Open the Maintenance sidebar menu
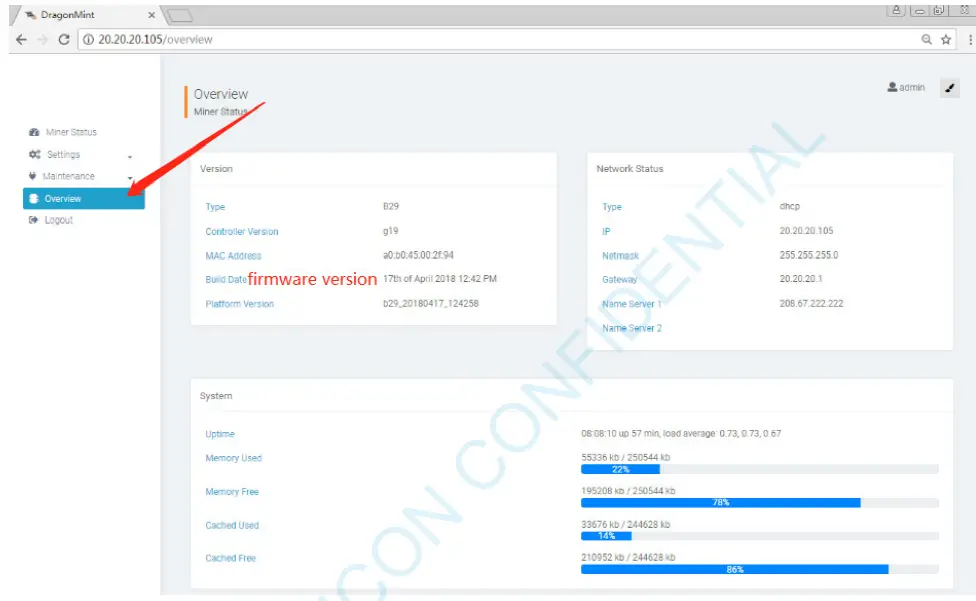The image size is (976, 601). point(68,176)
